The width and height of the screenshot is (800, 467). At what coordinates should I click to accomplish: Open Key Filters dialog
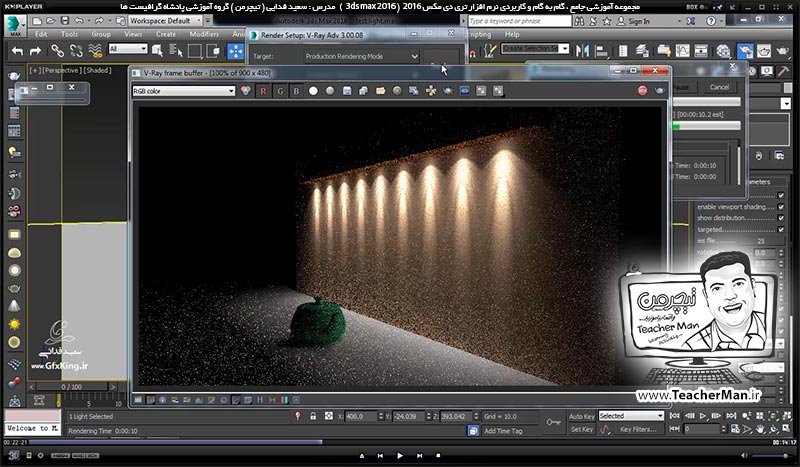point(638,429)
